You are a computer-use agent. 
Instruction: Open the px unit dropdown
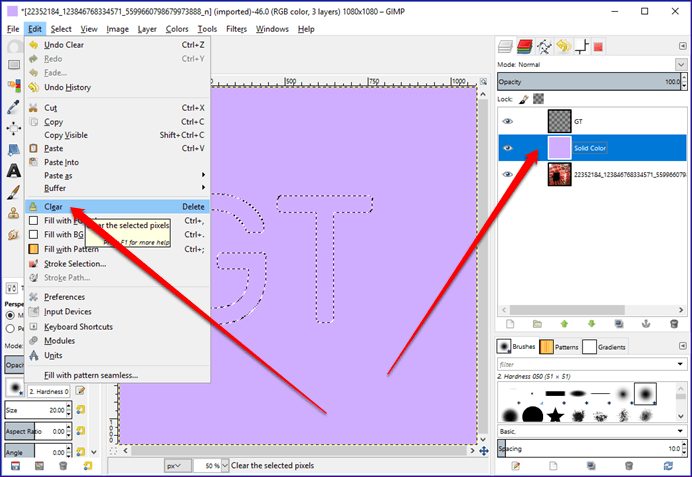177,466
